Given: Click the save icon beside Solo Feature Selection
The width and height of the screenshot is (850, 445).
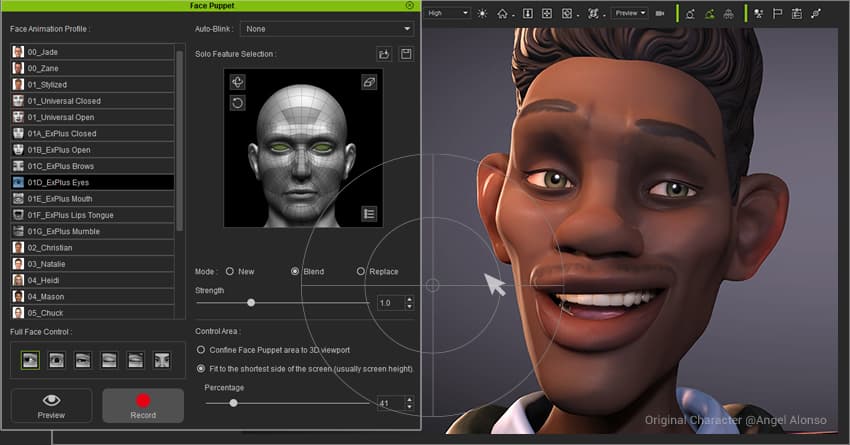Looking at the screenshot, I should tap(406, 54).
